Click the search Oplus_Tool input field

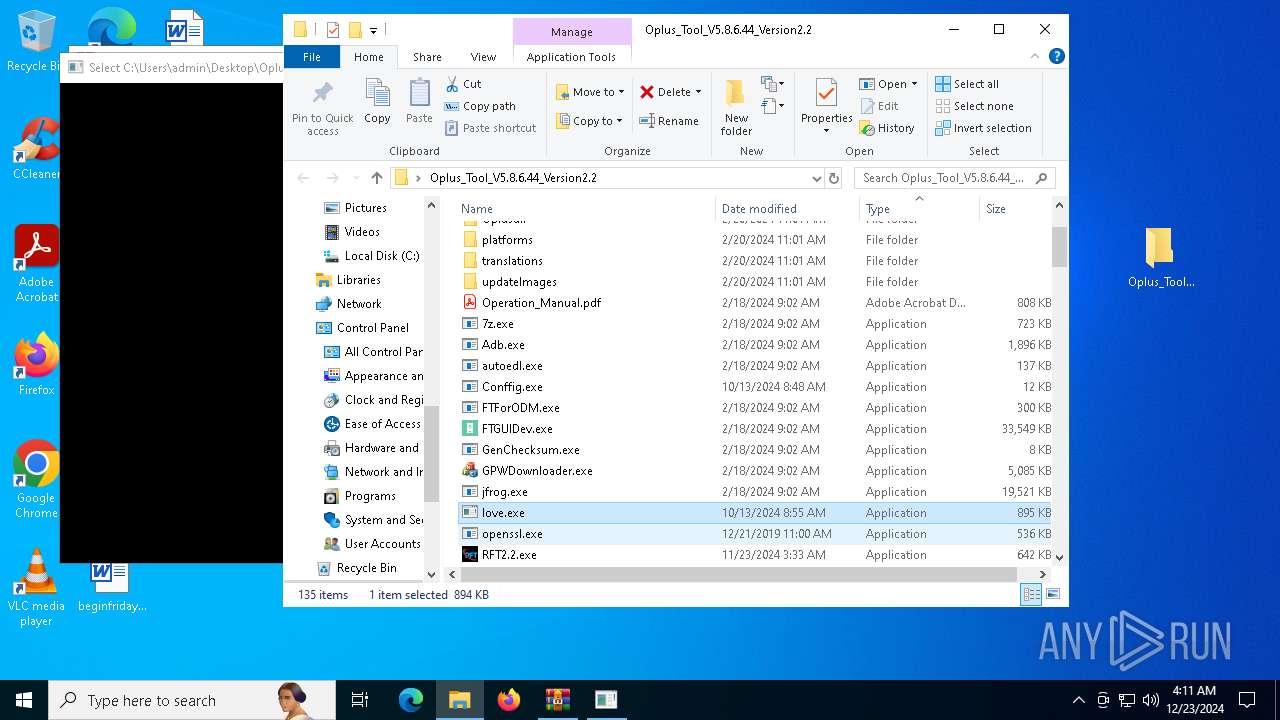tap(944, 178)
